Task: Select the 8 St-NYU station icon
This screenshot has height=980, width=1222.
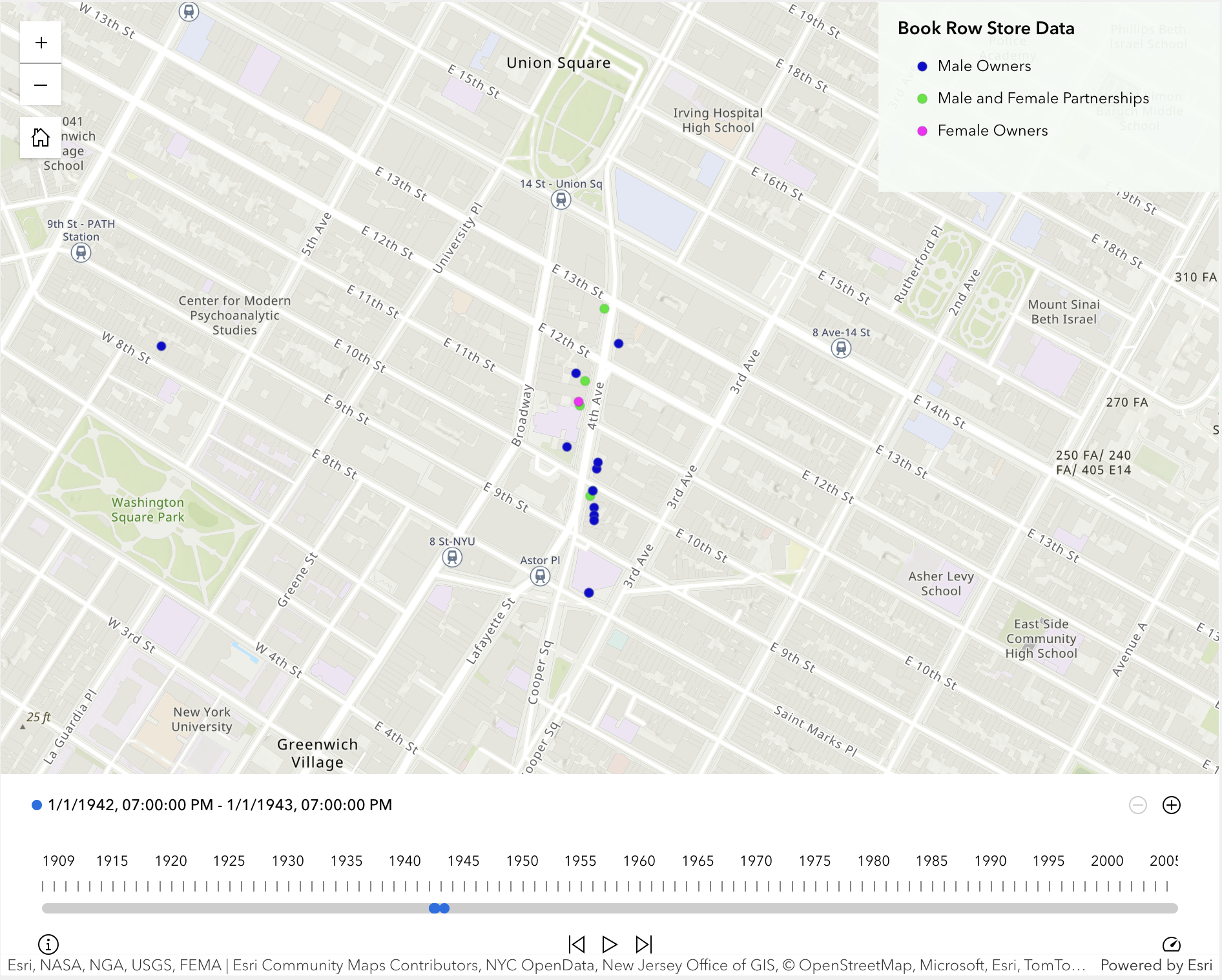Action: 452,557
